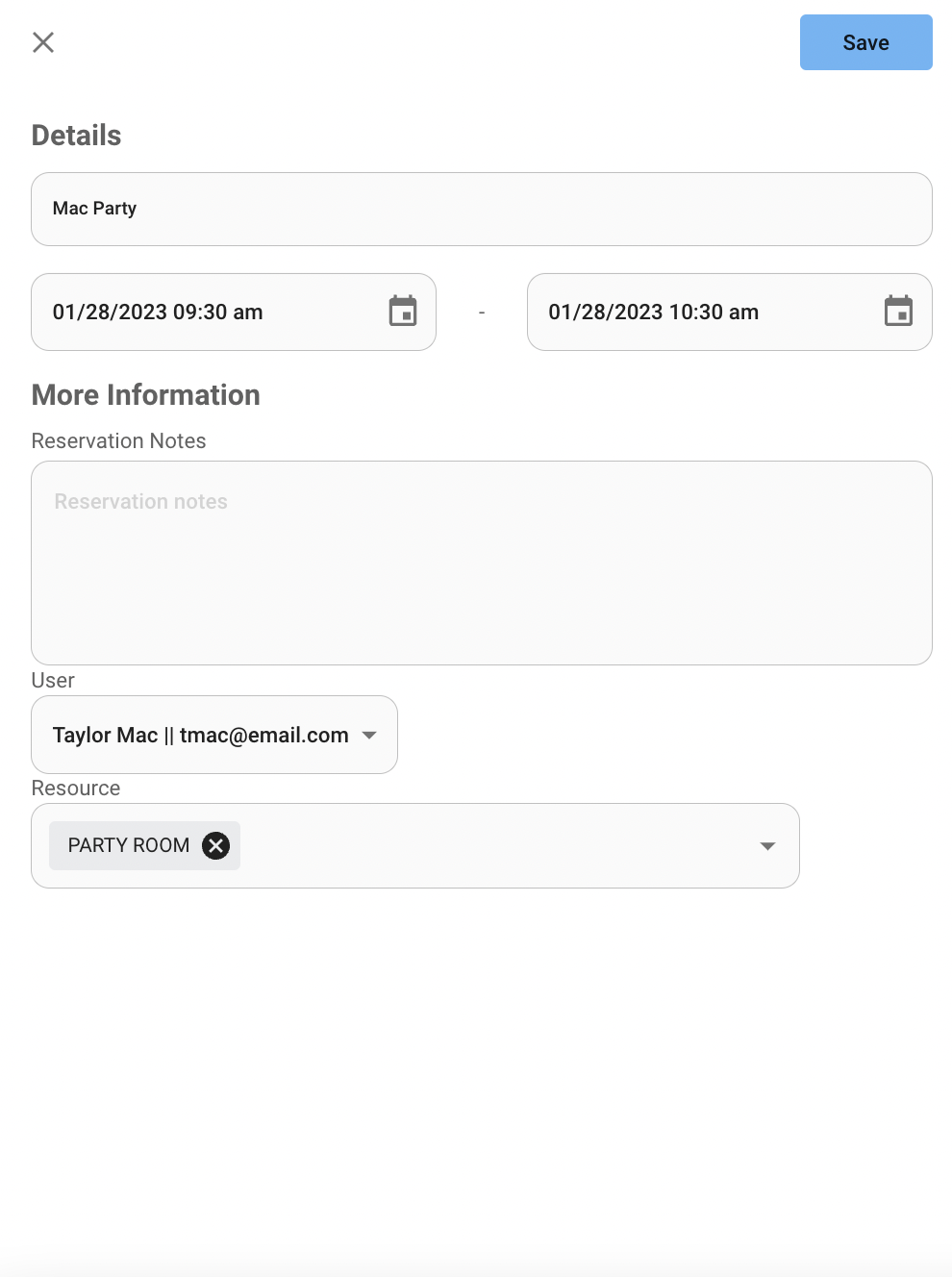Select the PARTY ROOM chip label
The image size is (952, 1277).
[x=129, y=845]
